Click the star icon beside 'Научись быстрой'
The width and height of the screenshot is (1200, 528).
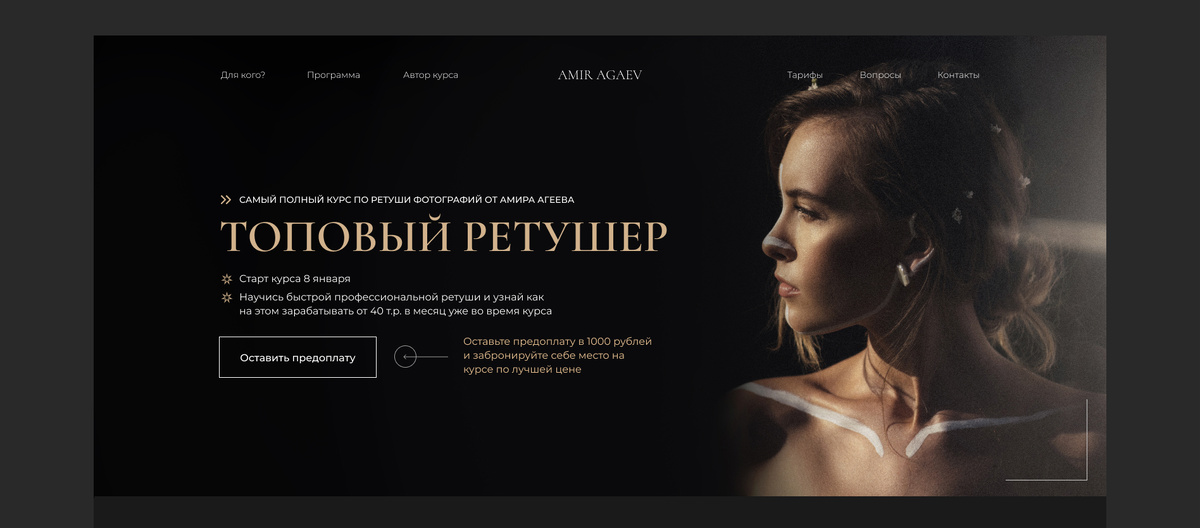click(x=227, y=298)
